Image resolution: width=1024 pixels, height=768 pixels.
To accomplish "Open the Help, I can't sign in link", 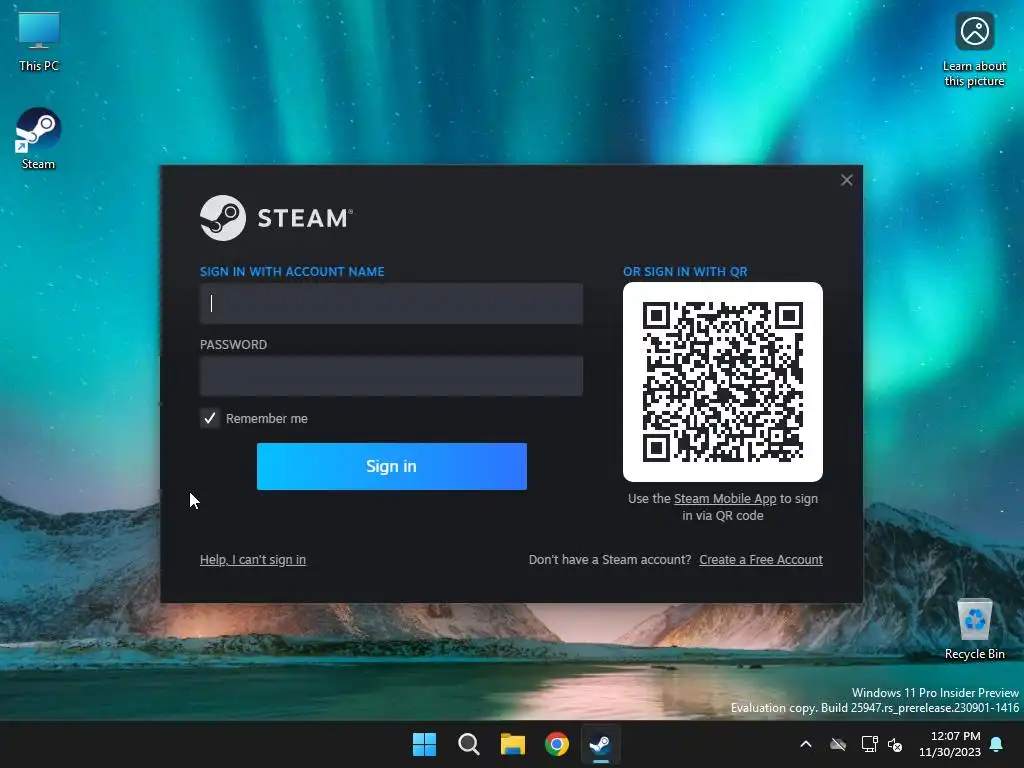I will coord(253,560).
